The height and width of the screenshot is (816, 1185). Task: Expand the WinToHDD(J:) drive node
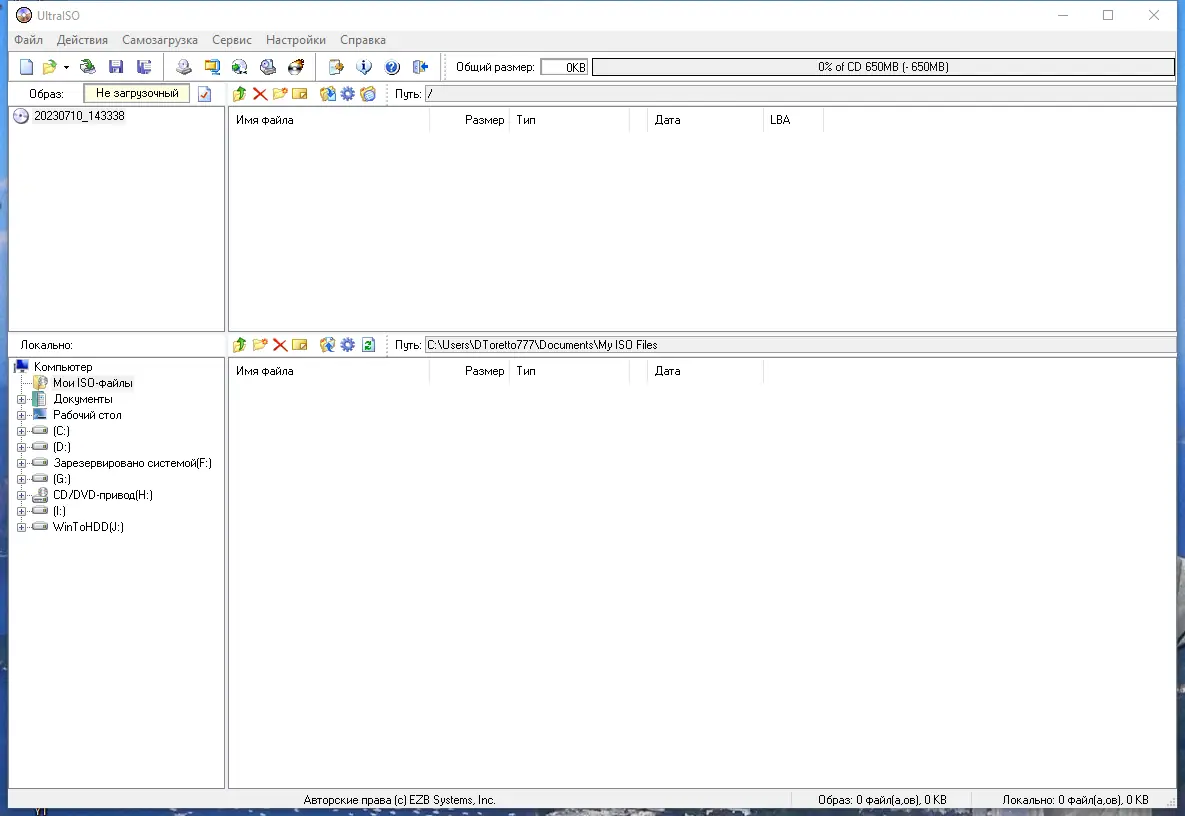(x=21, y=527)
